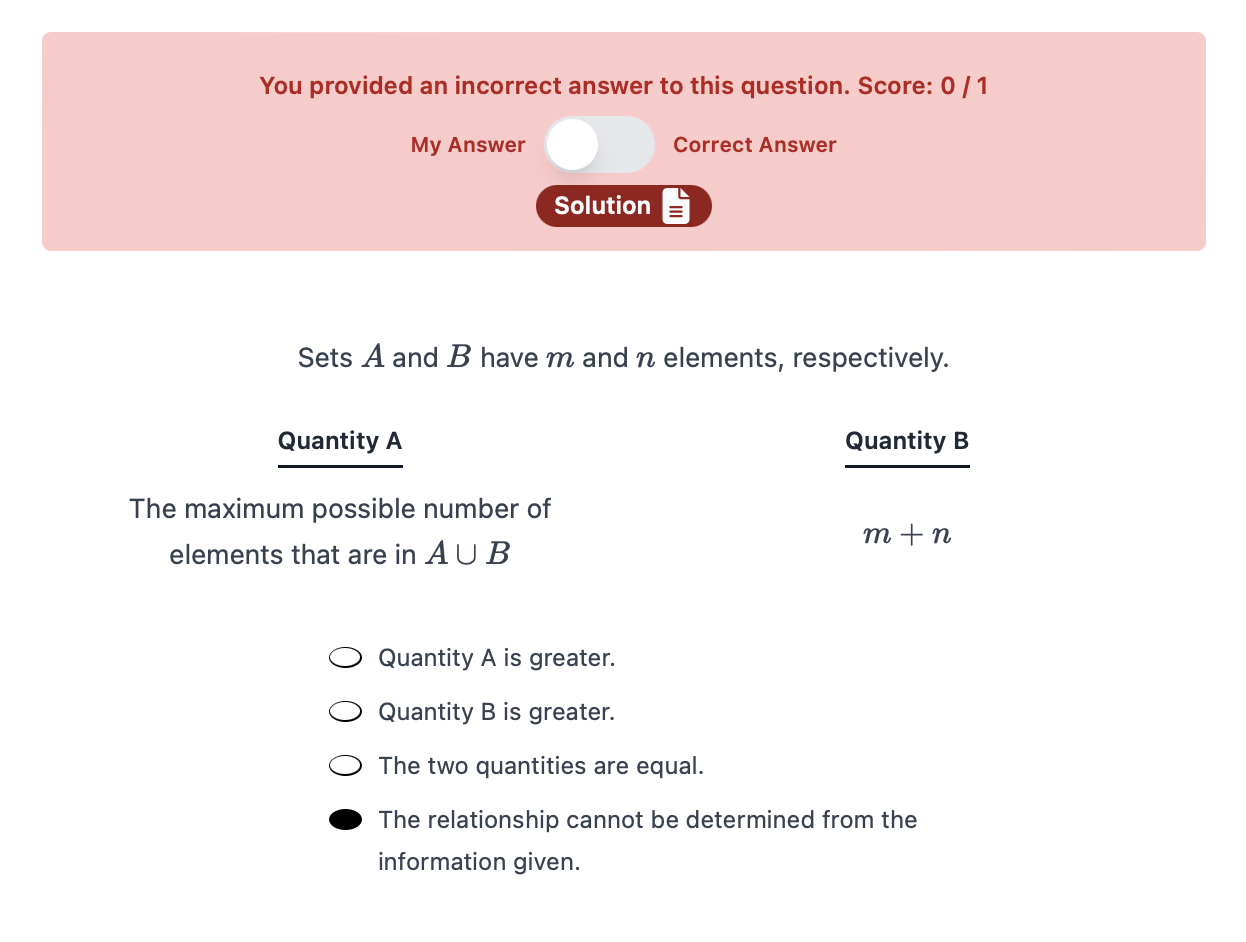
Task: Click the "Quantity B is greater." option text
Action: [x=496, y=712]
